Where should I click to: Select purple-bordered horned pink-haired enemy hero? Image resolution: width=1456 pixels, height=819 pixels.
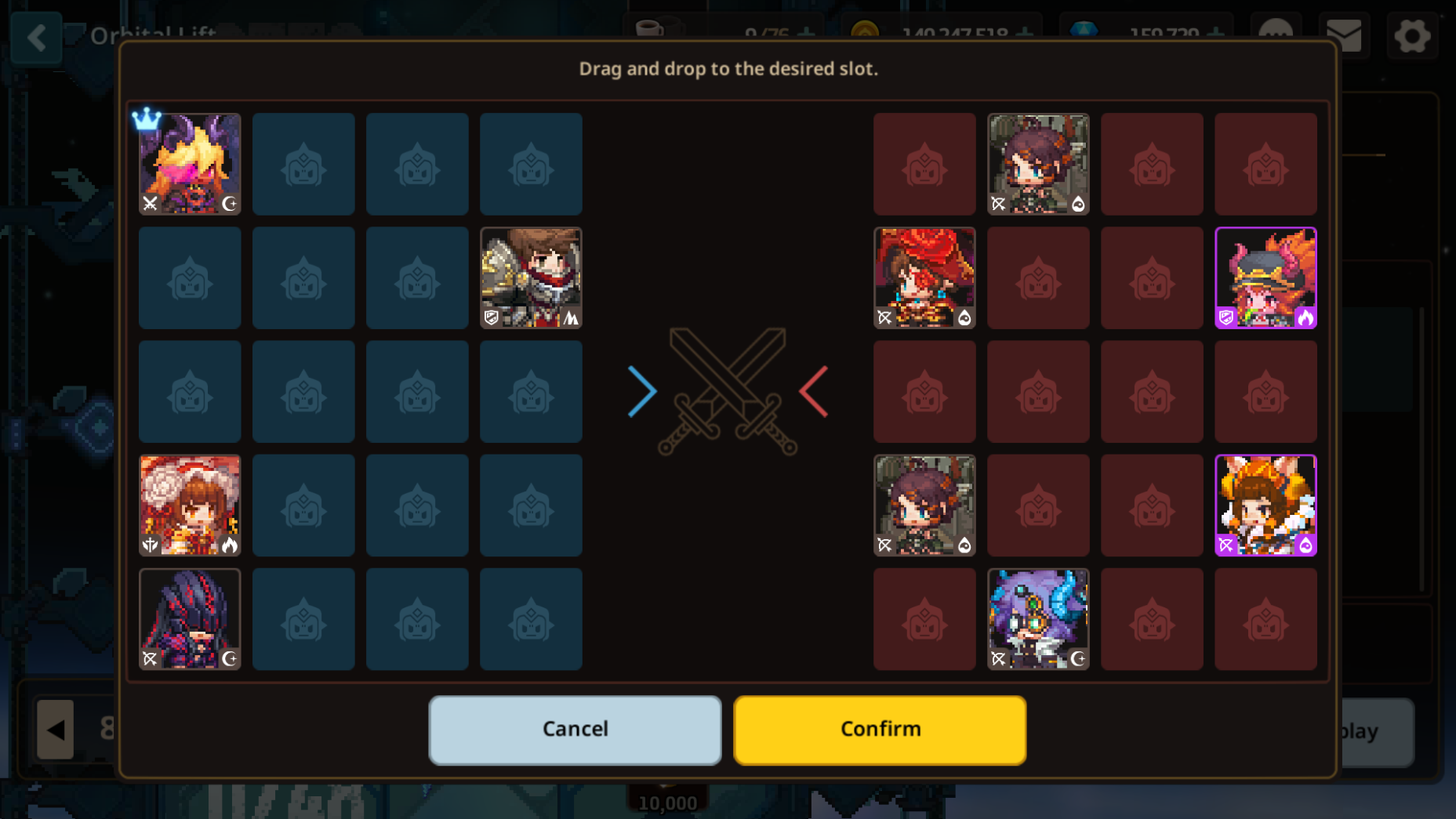1265,277
